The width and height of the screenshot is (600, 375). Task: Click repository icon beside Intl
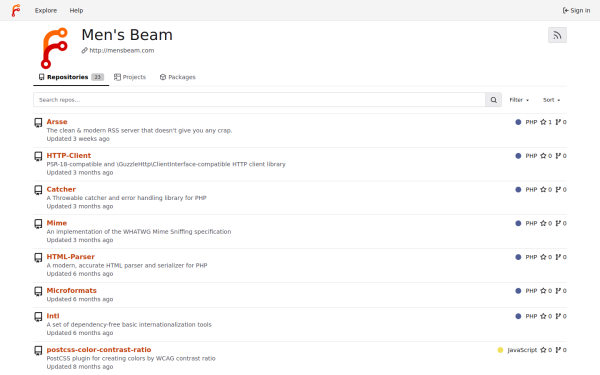coord(38,317)
